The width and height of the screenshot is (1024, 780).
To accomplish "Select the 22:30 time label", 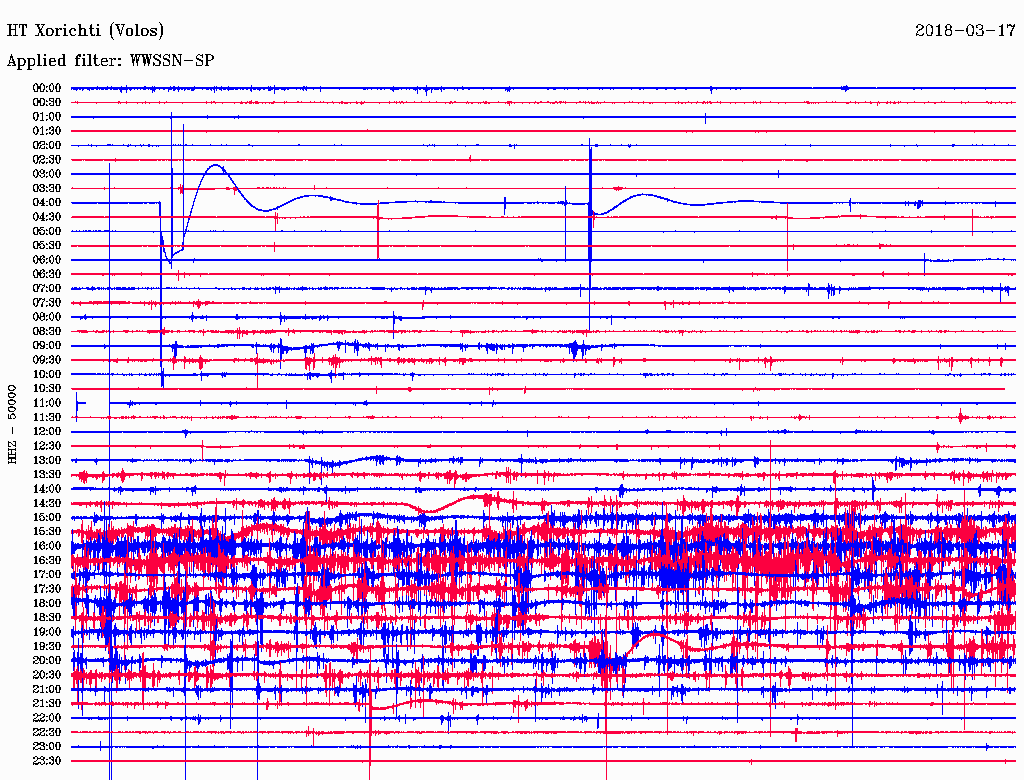I will (x=47, y=733).
